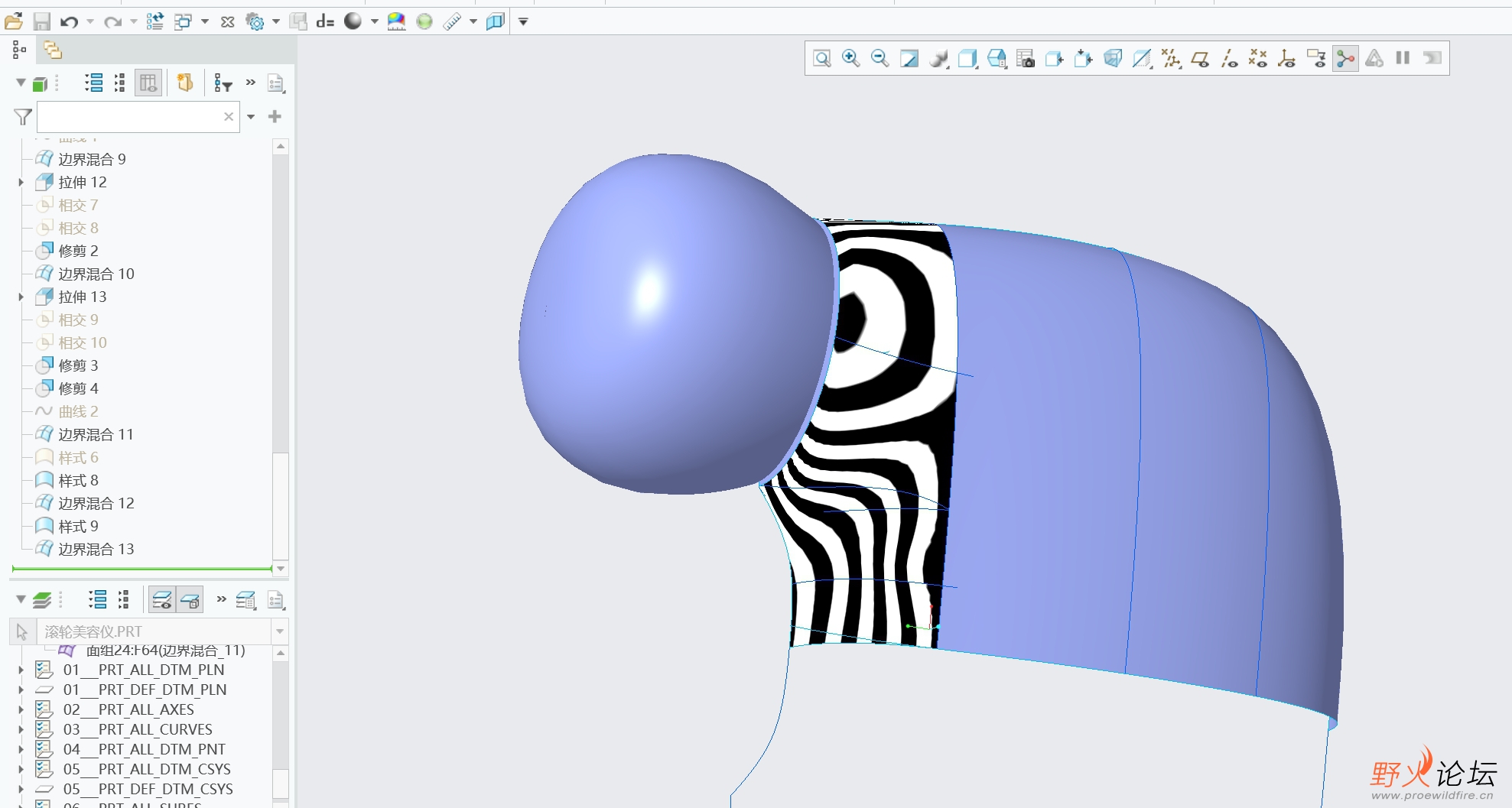Image resolution: width=1512 pixels, height=808 pixels.
Task: Click the Undo arrow icon
Action: tap(69, 21)
